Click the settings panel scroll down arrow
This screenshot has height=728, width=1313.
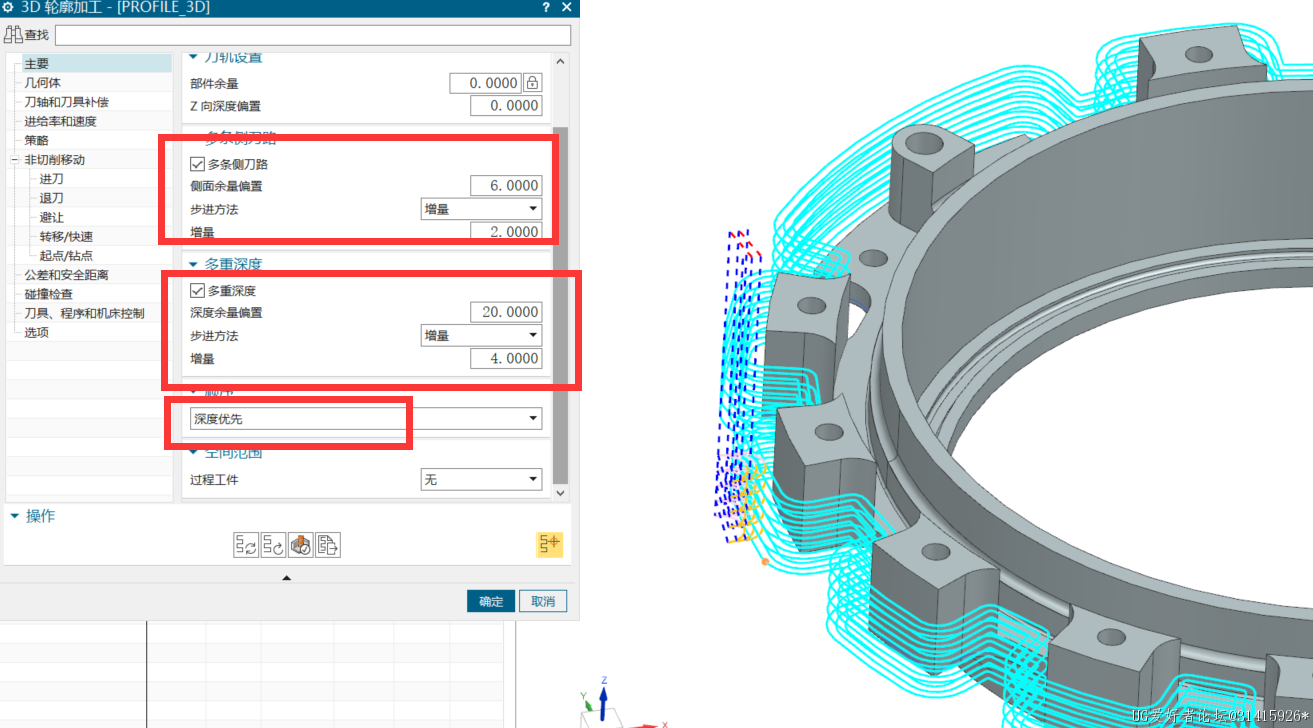[560, 493]
